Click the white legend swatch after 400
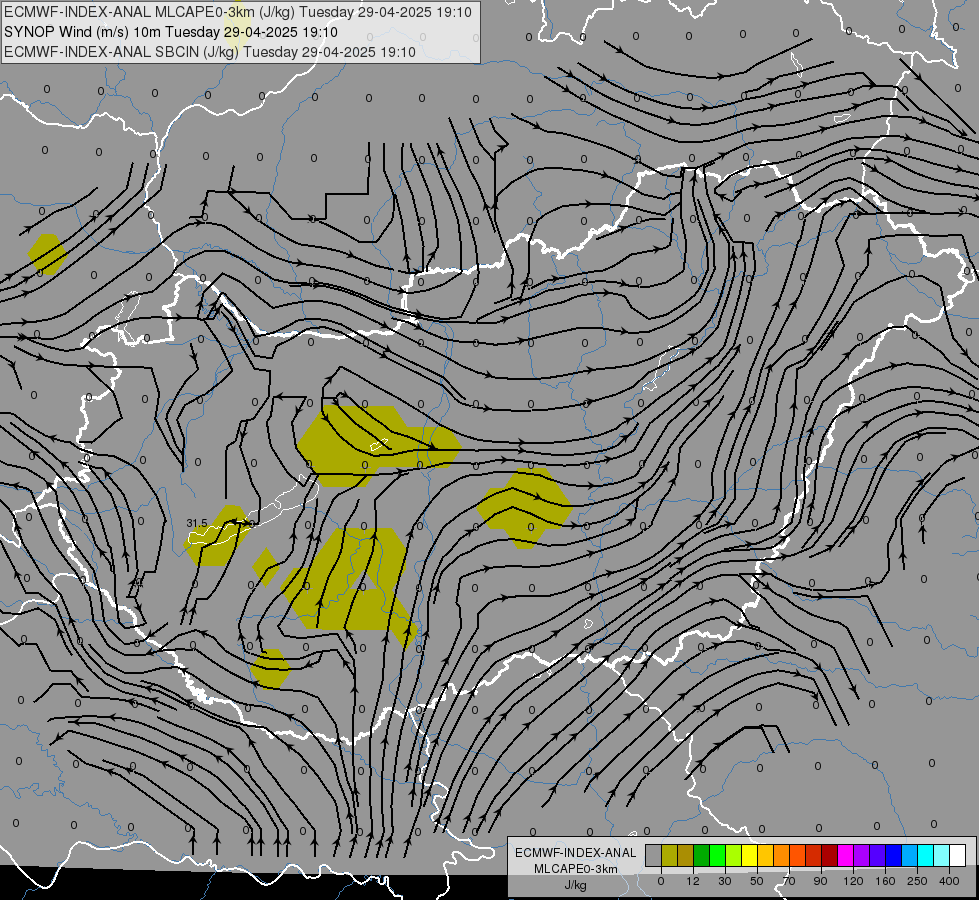The width and height of the screenshot is (979, 900). [x=958, y=855]
